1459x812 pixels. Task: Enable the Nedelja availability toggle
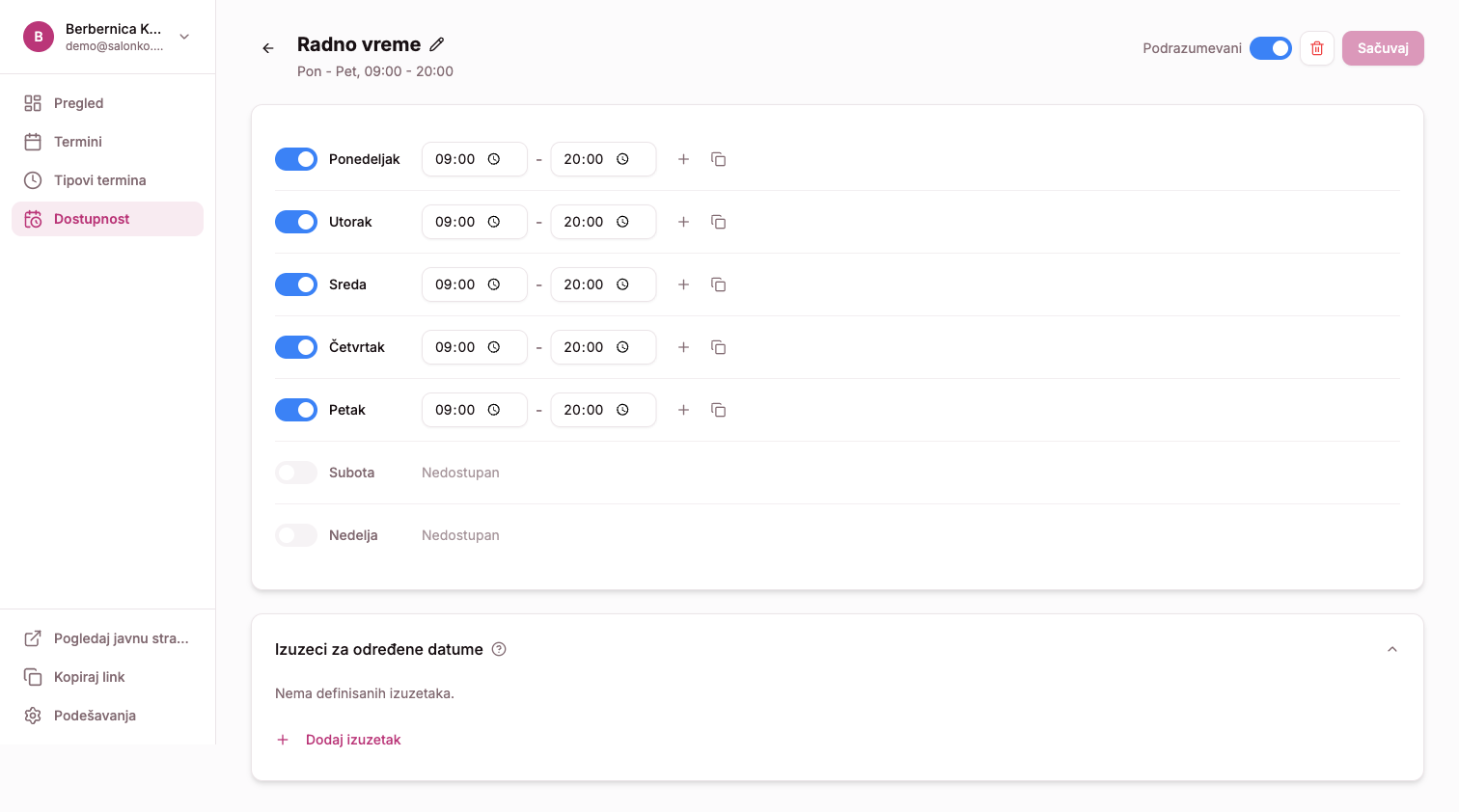(x=296, y=535)
